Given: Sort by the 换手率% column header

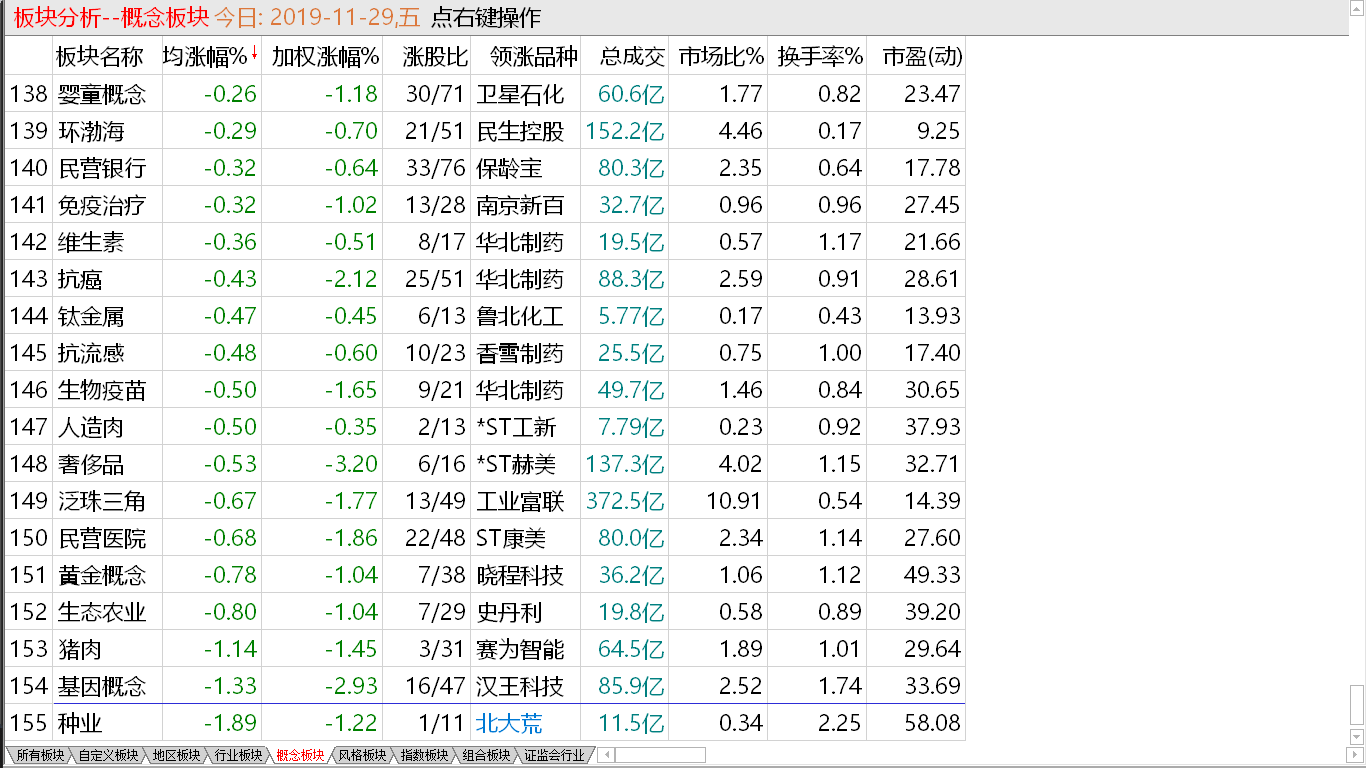Looking at the screenshot, I should pos(820,57).
